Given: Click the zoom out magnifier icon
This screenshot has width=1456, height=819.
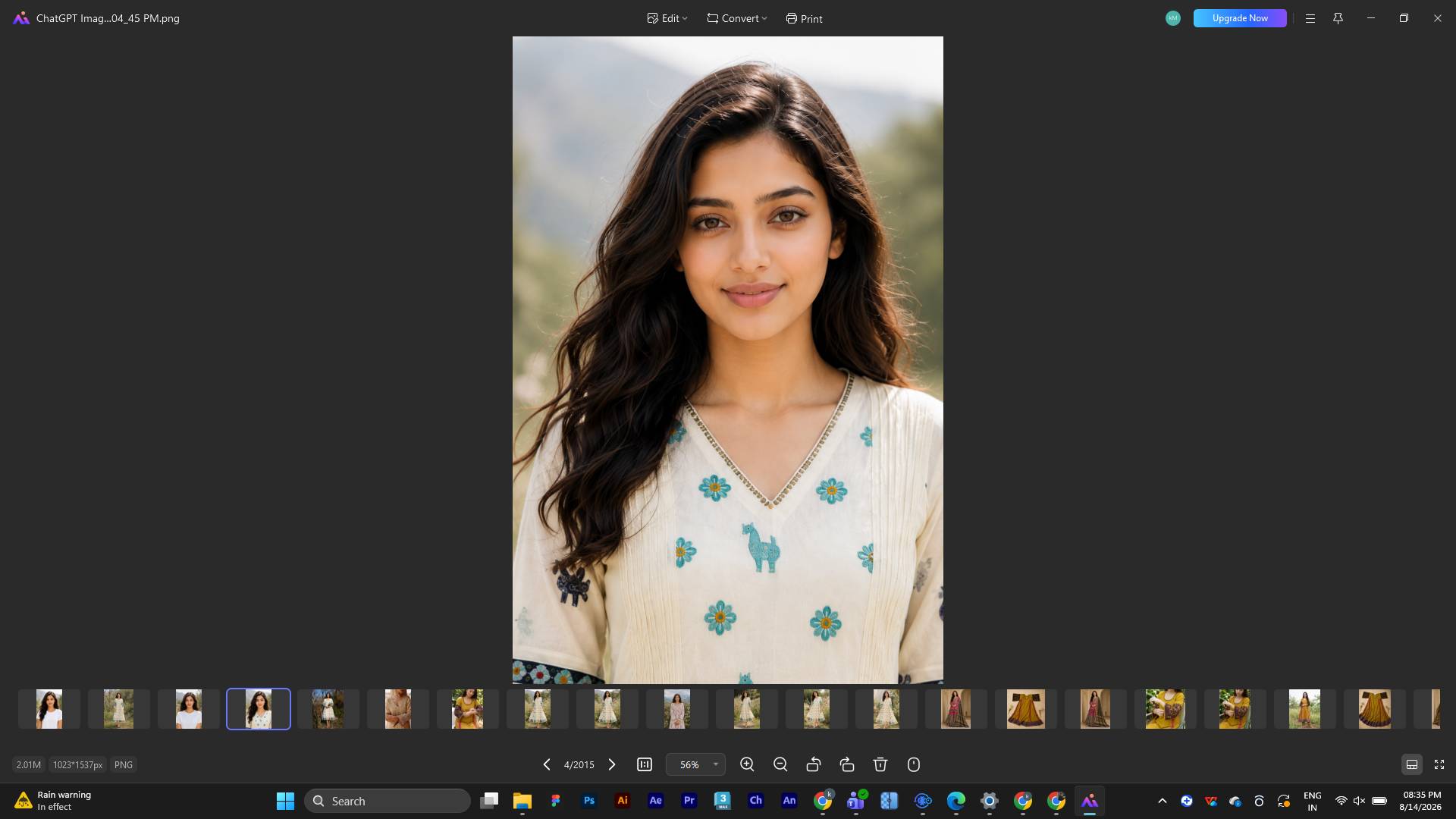Looking at the screenshot, I should pyautogui.click(x=780, y=764).
